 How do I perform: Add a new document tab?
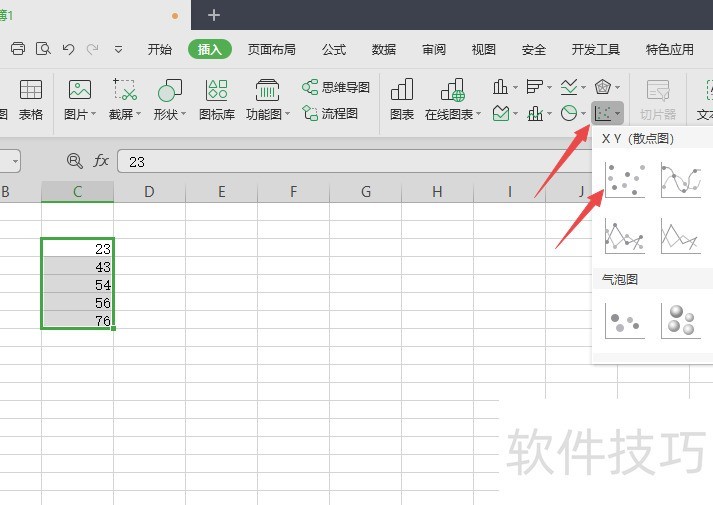214,15
